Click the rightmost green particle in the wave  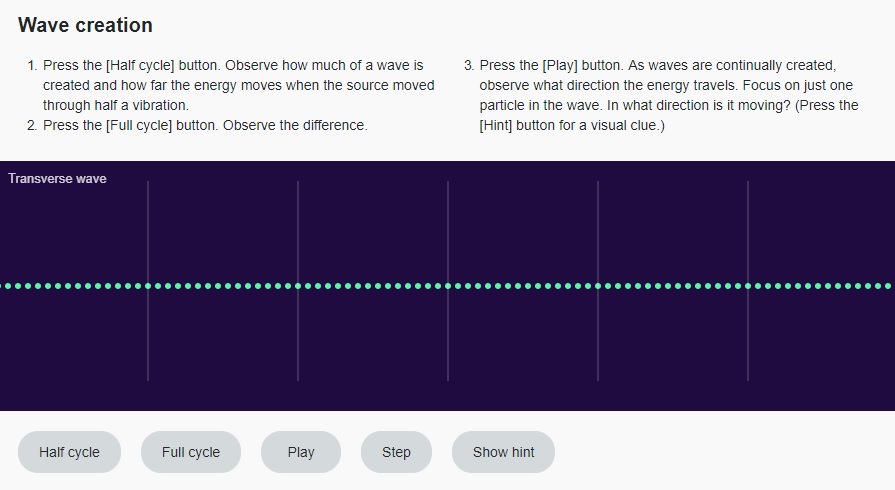pyautogui.click(x=887, y=286)
